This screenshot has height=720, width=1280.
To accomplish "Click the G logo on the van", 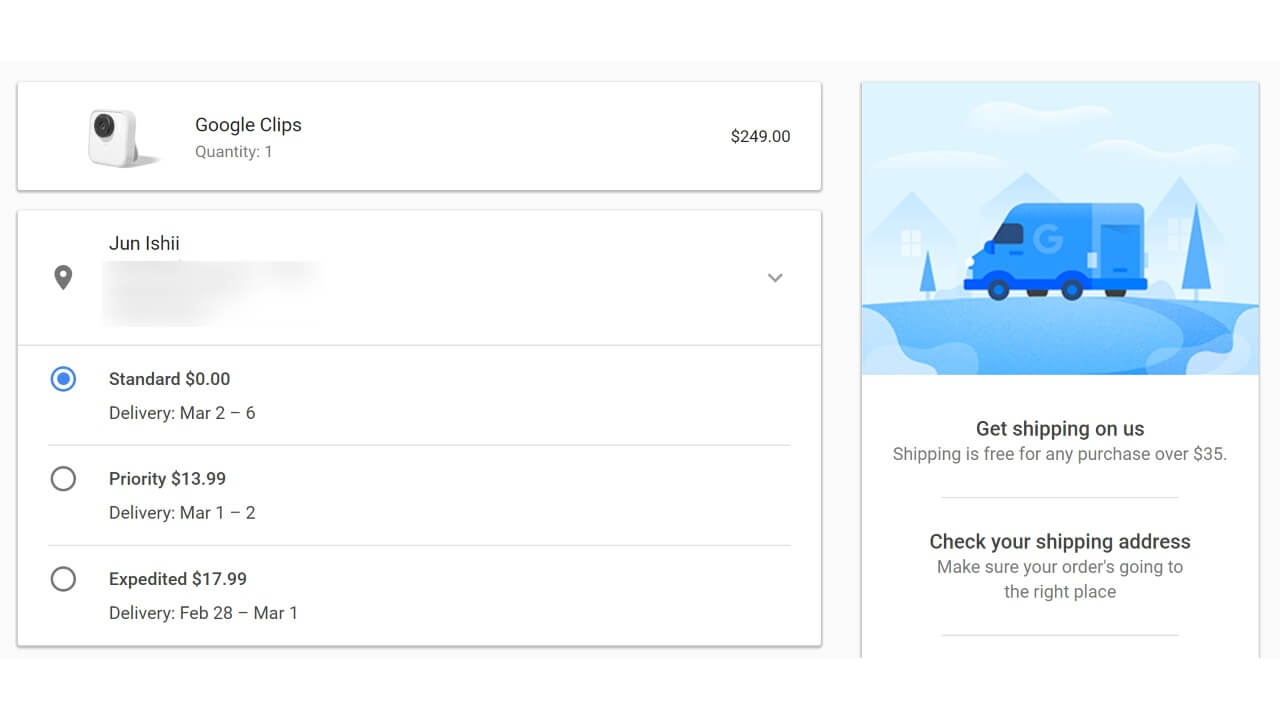I will coord(1047,239).
